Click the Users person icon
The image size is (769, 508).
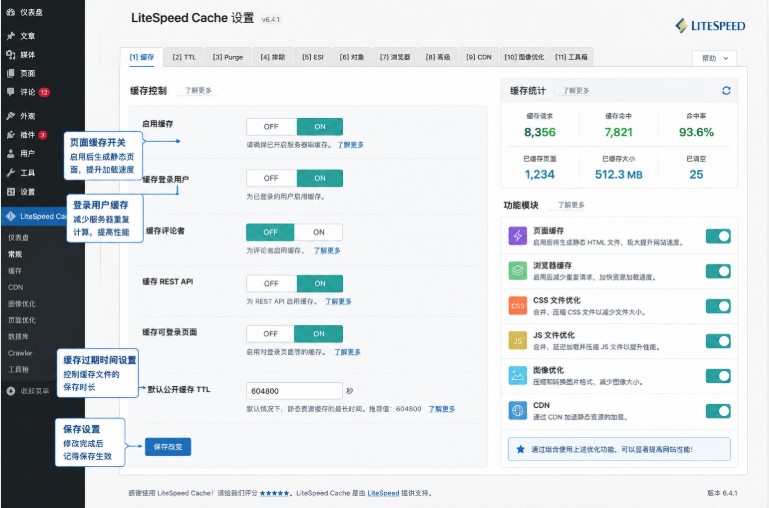point(11,153)
